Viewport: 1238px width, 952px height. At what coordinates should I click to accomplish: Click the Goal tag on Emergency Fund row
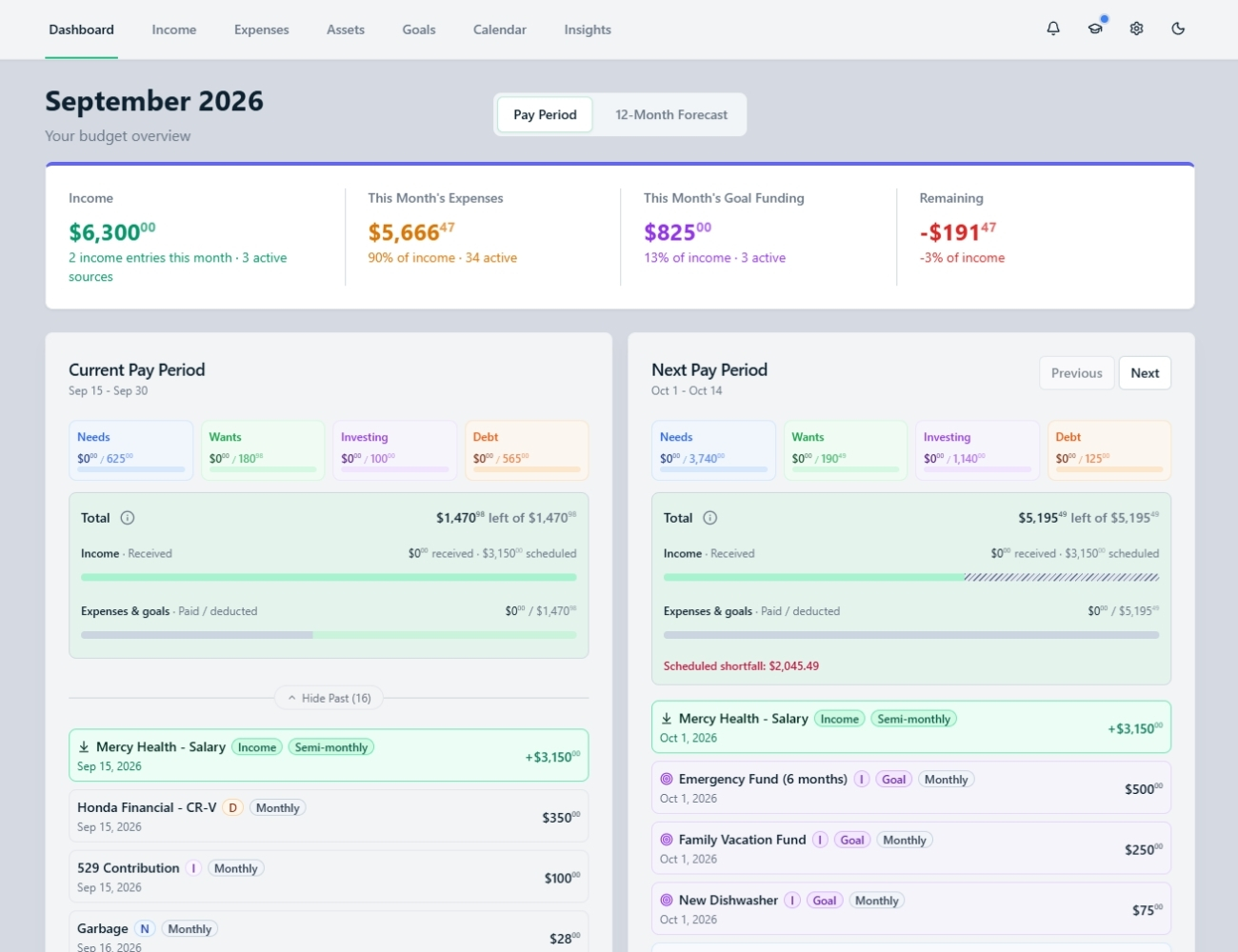pyautogui.click(x=893, y=779)
